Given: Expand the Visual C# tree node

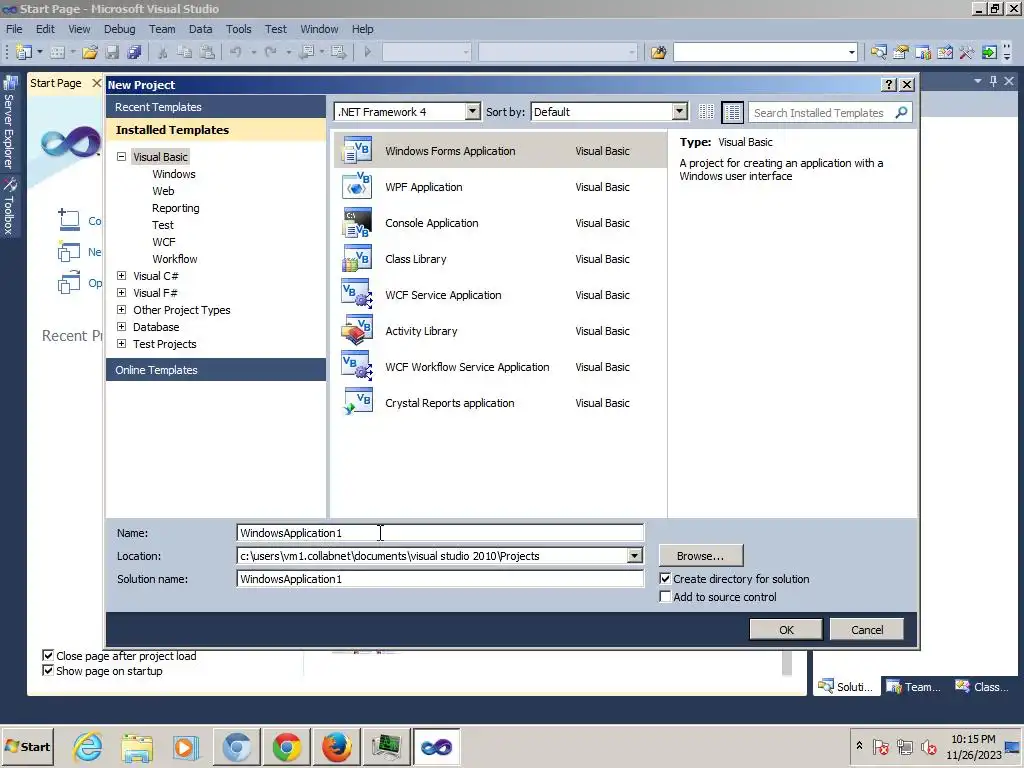Looking at the screenshot, I should pyautogui.click(x=121, y=276).
